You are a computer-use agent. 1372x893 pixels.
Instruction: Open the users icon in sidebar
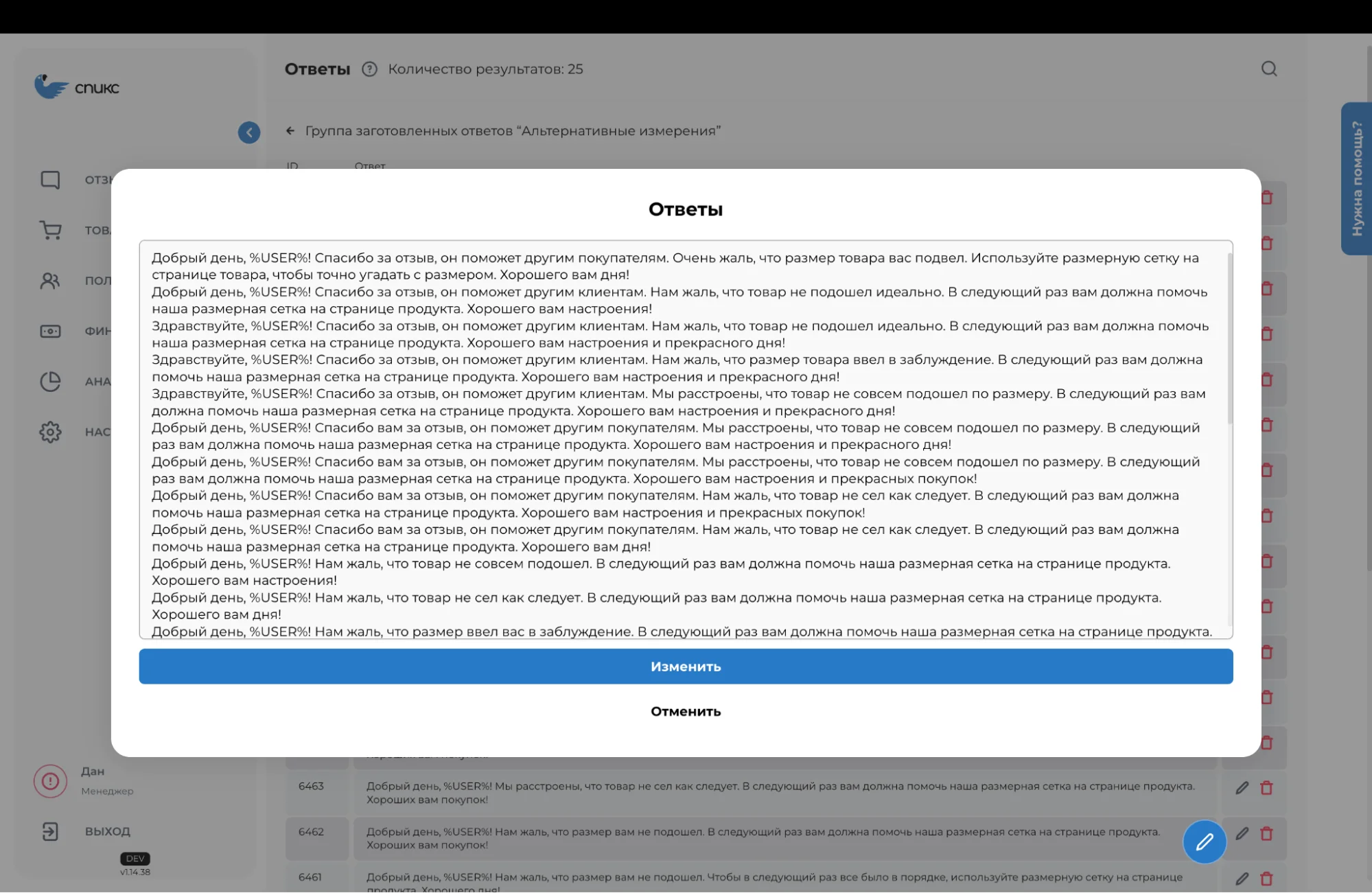click(50, 281)
